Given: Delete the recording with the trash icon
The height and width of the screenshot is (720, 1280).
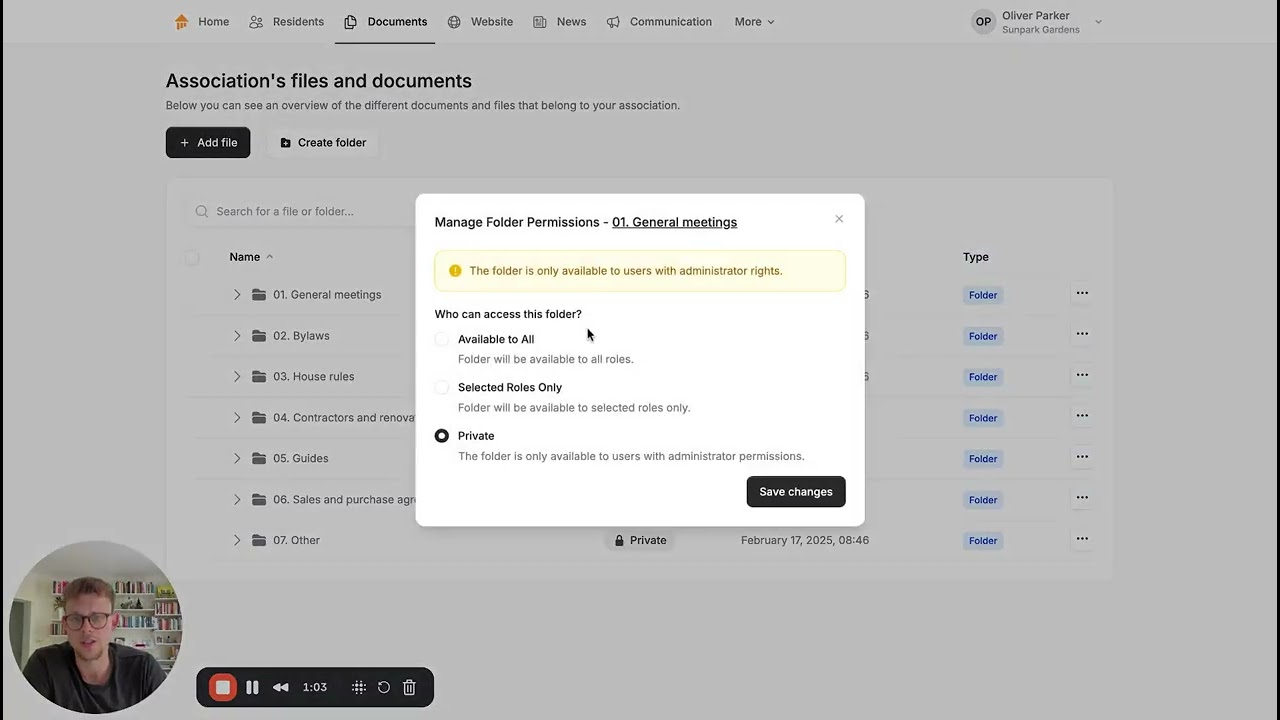Looking at the screenshot, I should click(x=409, y=687).
